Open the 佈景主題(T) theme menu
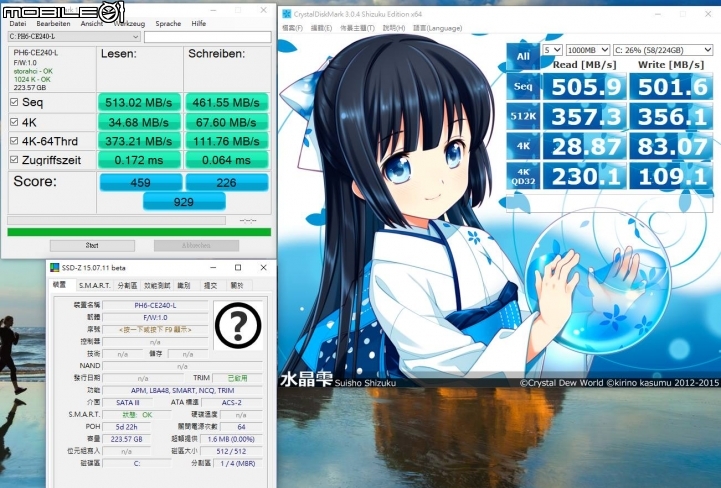Screen dimensions: 721x488 pyautogui.click(x=357, y=28)
